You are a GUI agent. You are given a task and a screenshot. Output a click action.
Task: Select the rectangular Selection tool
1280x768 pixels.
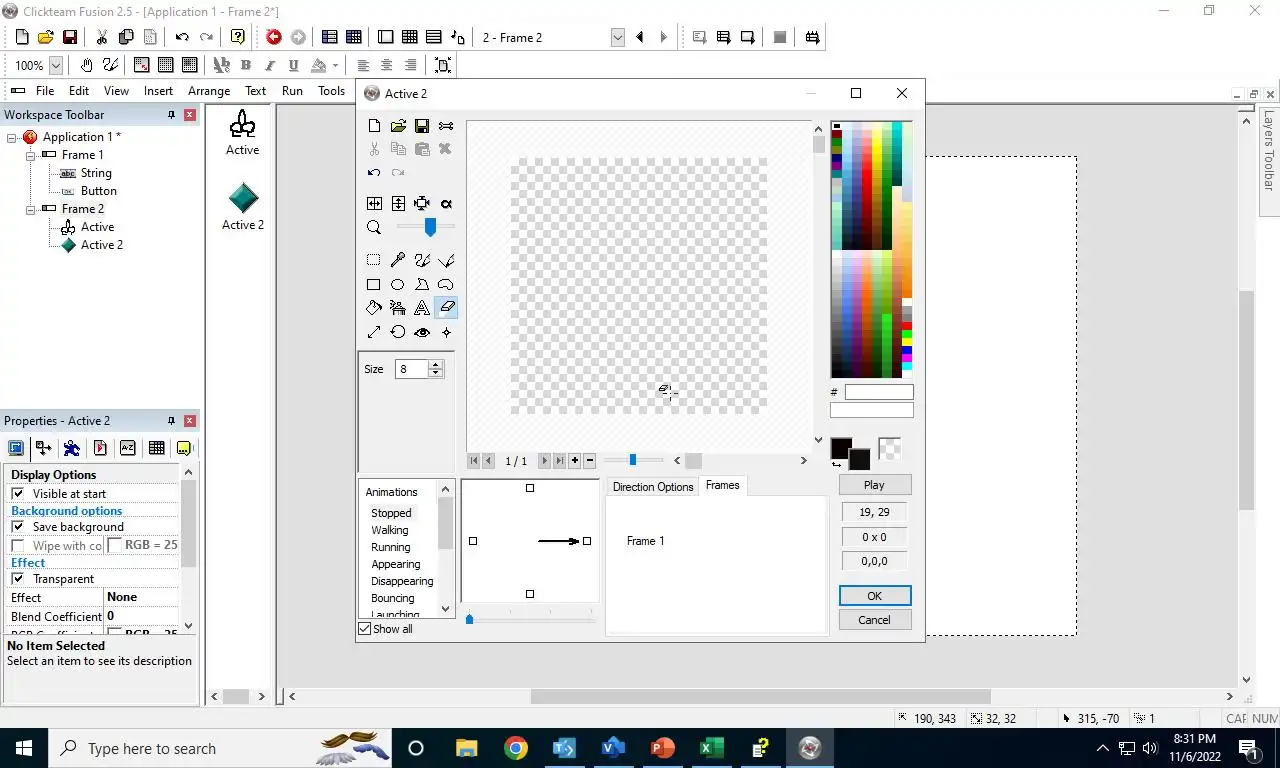click(374, 260)
